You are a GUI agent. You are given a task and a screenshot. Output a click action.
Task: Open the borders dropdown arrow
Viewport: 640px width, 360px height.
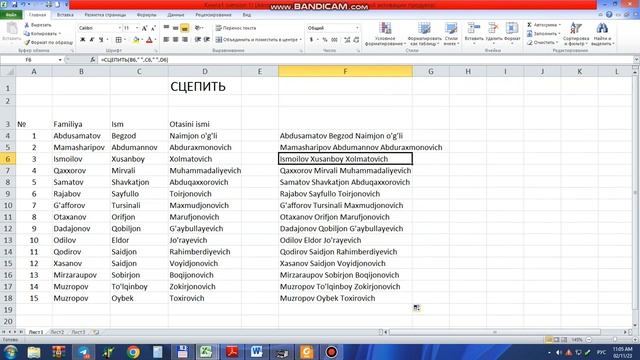pyautogui.click(x=124, y=40)
